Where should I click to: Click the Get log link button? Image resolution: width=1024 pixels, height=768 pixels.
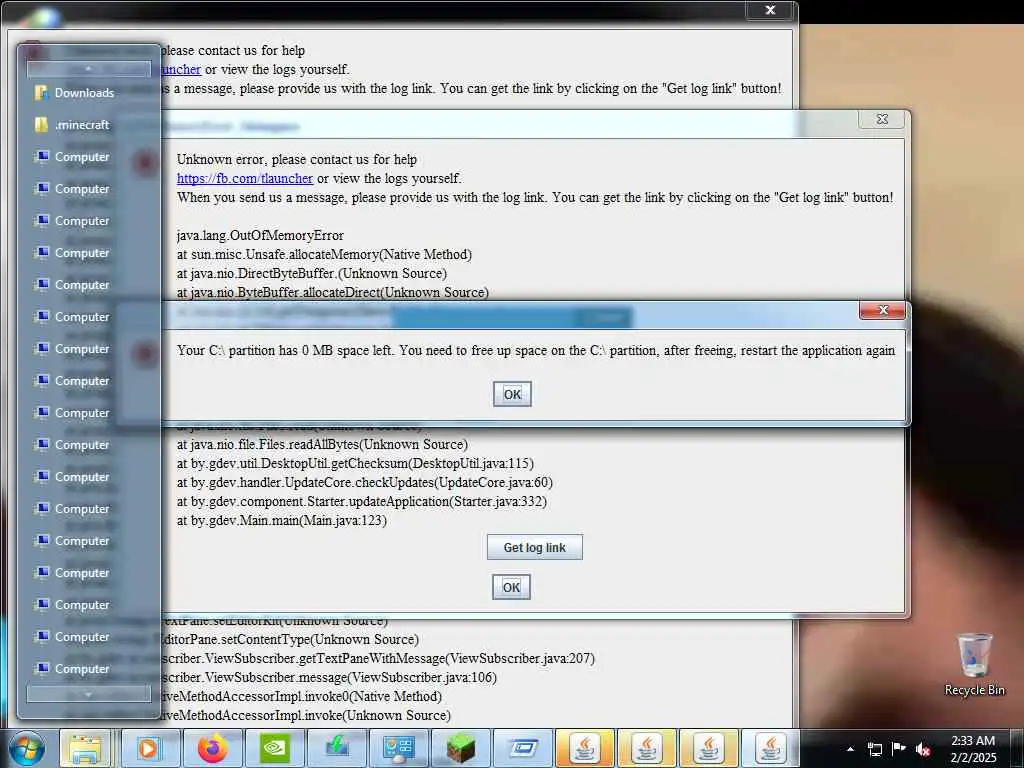tap(534, 547)
